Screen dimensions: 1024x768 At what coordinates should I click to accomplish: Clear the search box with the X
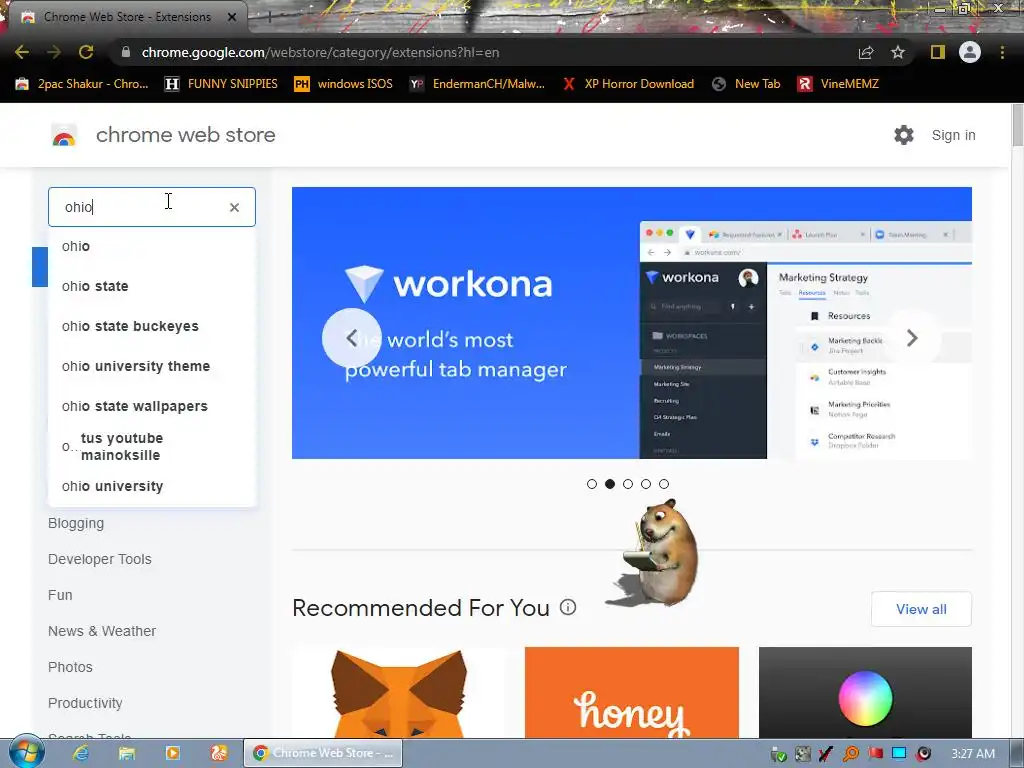tap(234, 207)
